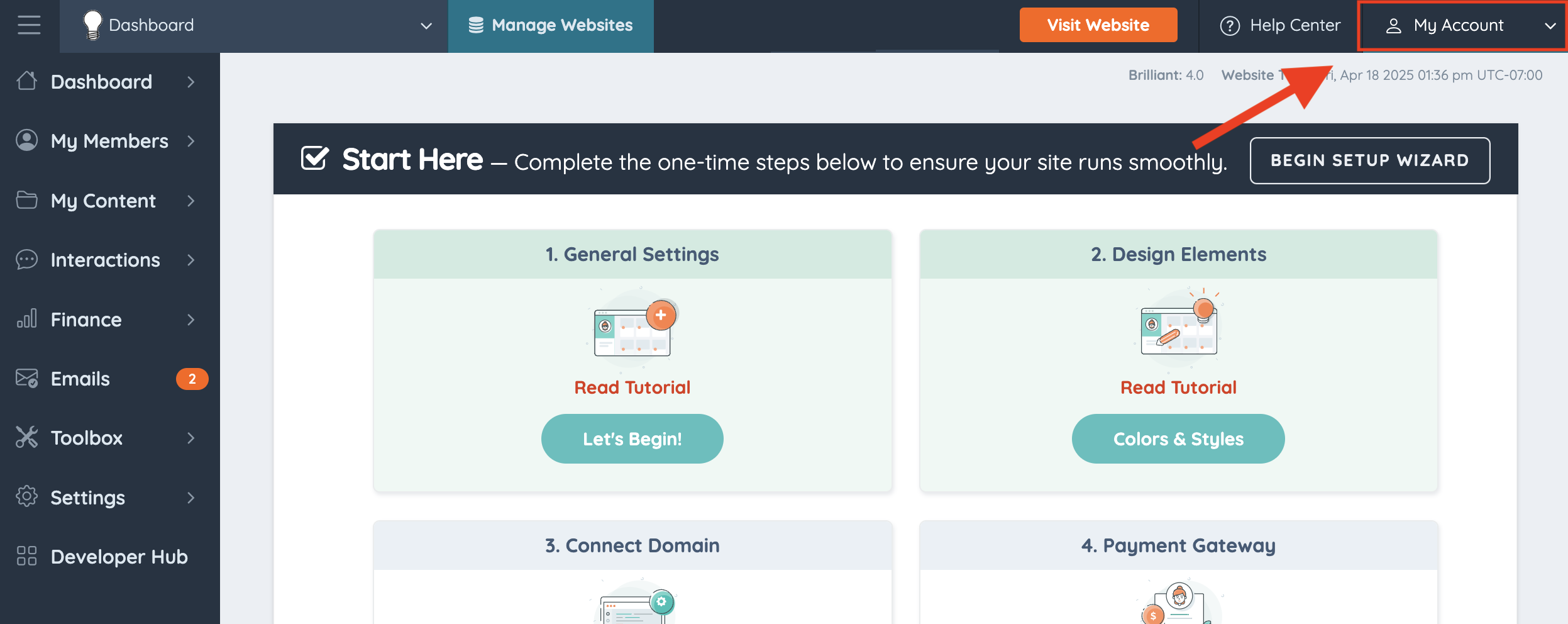Screen dimensions: 1568x624
Task: Click the Manage Websites database icon
Action: point(476,25)
